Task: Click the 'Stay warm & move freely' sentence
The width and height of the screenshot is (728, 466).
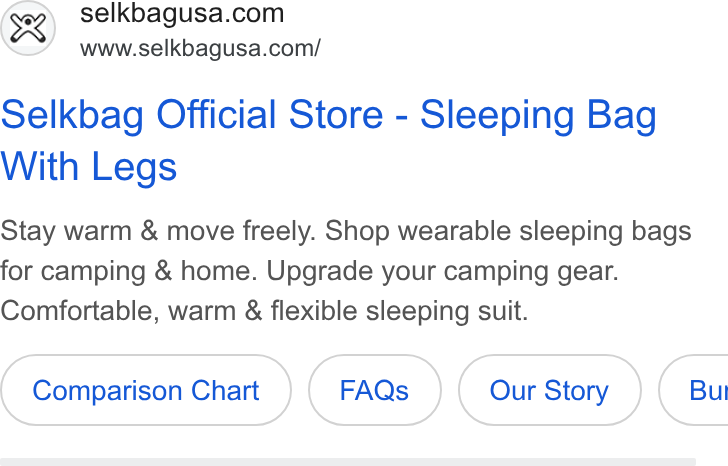Action: (158, 231)
